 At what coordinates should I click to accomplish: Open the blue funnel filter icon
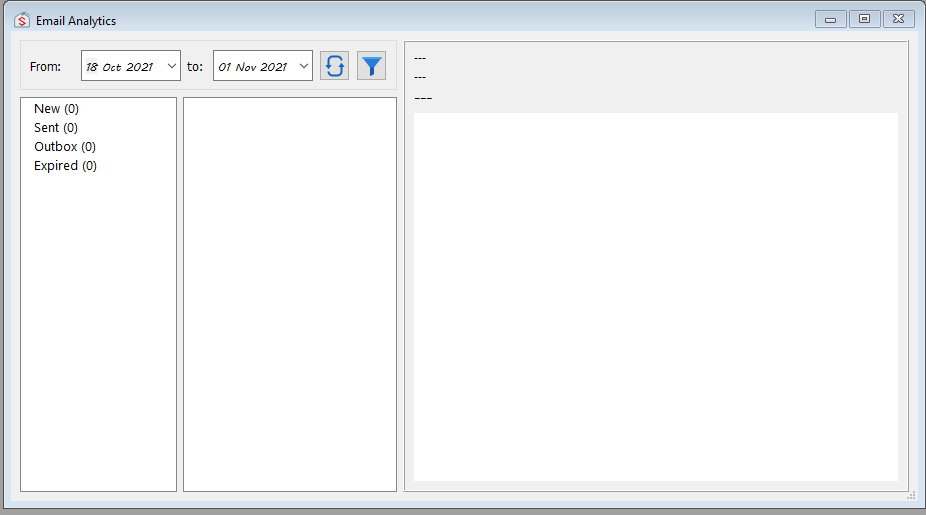coord(371,66)
